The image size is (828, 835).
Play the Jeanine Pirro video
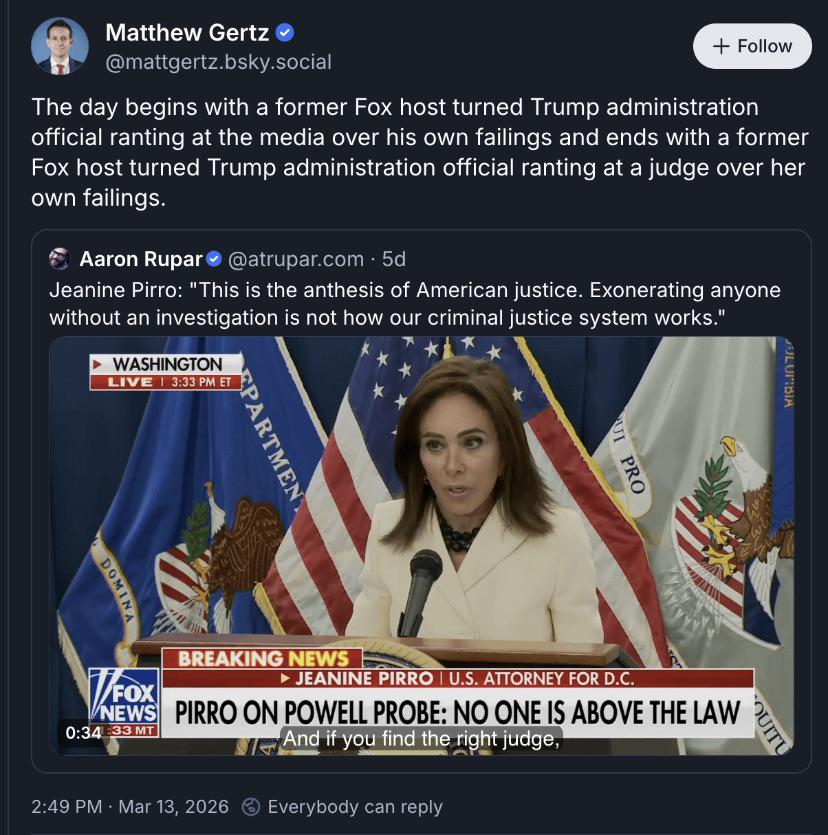coord(421,545)
